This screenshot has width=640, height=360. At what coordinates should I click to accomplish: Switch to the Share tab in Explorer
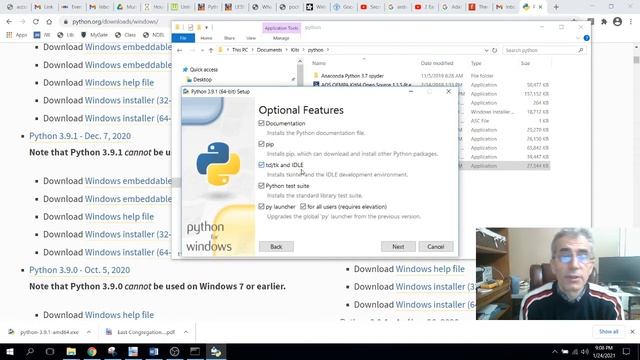point(229,38)
